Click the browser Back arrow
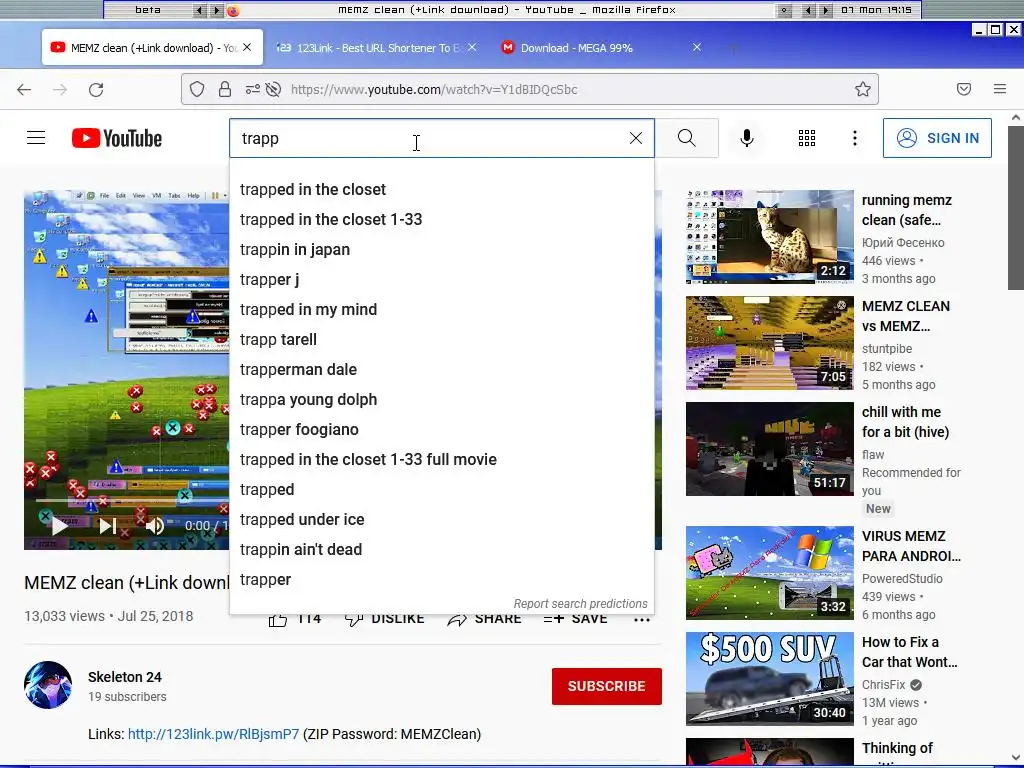The image size is (1024, 768). point(24,89)
